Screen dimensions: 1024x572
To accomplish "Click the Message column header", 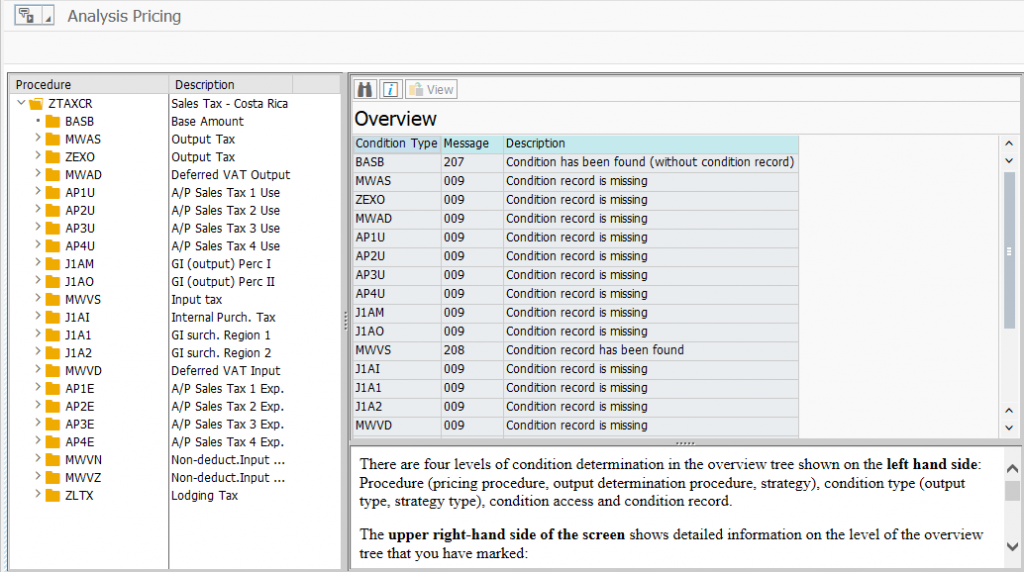I will coord(472,143).
